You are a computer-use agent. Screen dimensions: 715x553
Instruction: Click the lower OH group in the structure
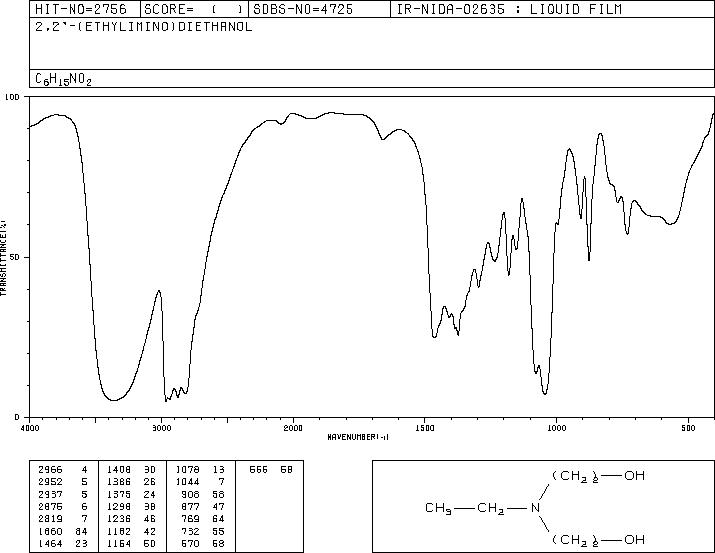[x=634, y=540]
